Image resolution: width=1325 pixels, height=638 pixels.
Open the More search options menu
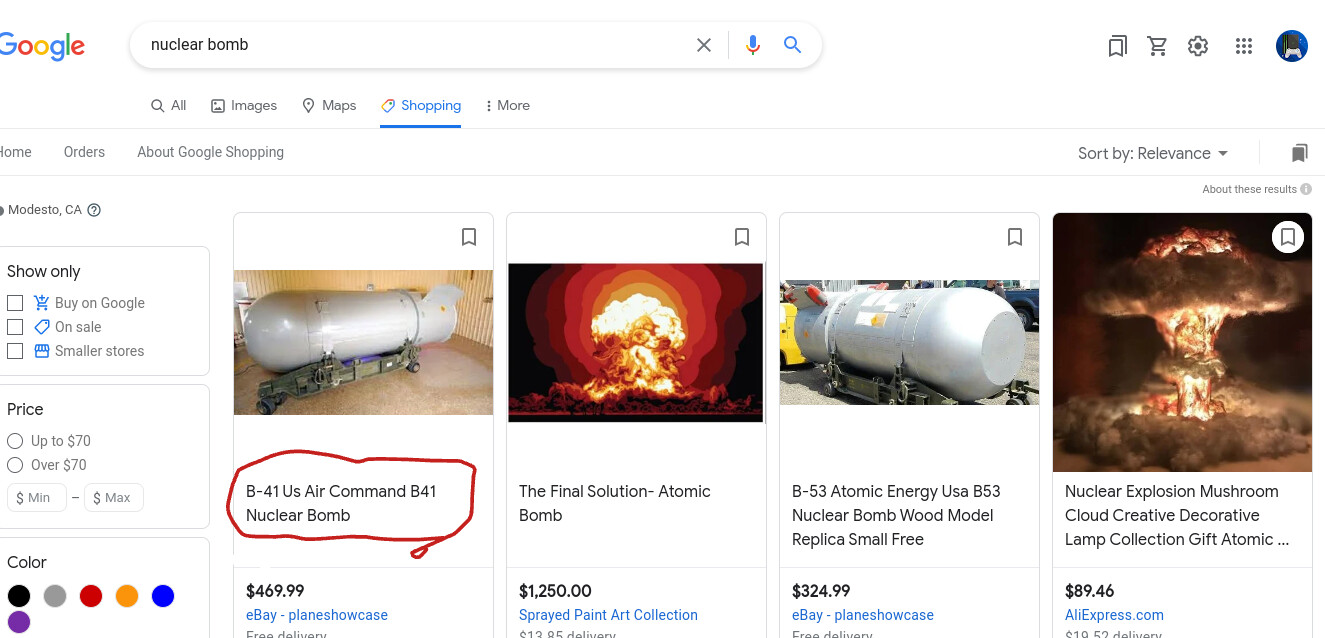pyautogui.click(x=508, y=105)
